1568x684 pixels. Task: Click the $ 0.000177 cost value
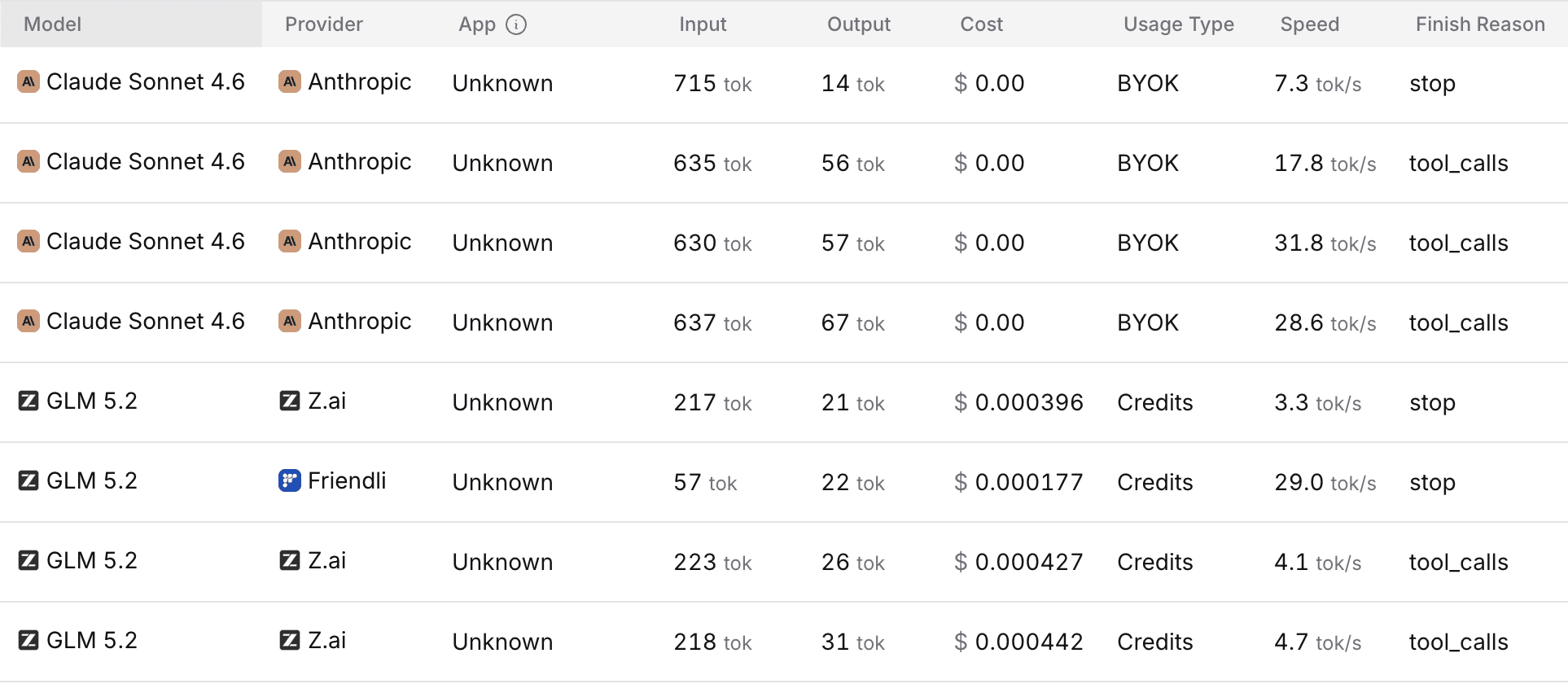tap(1018, 482)
